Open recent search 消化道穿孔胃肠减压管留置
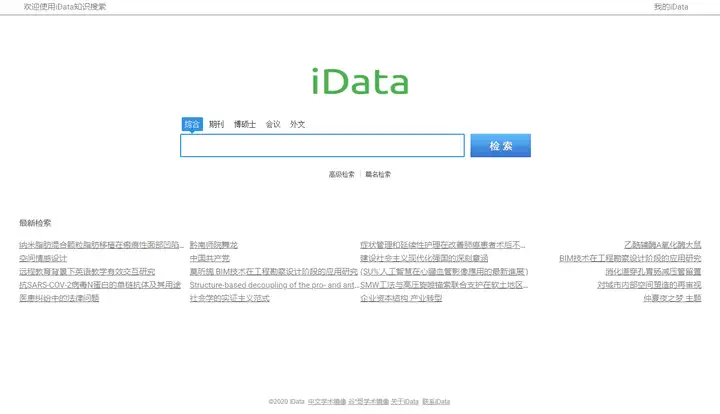The image size is (720, 414). click(x=653, y=272)
